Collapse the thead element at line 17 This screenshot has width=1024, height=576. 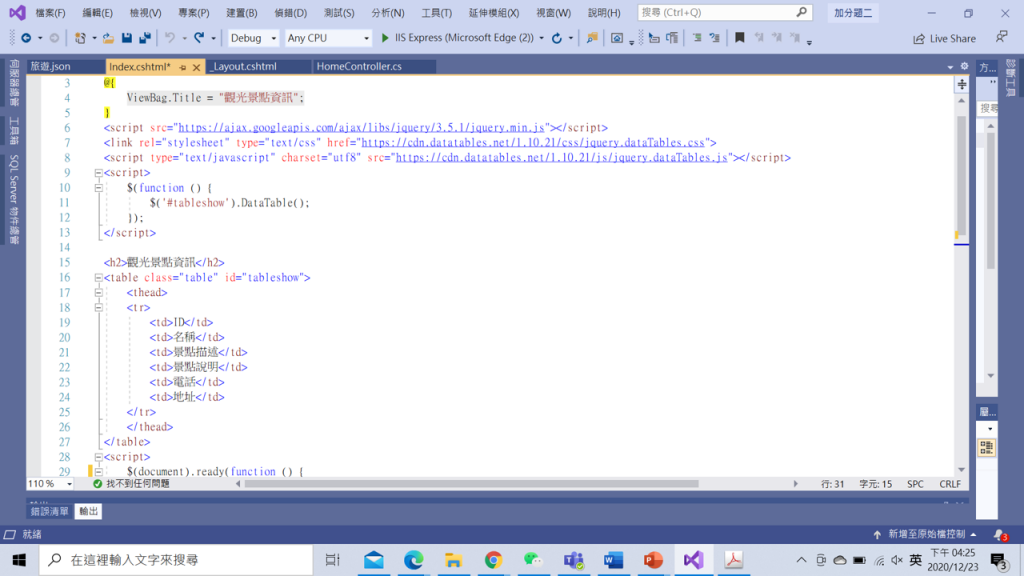[x=98, y=293]
